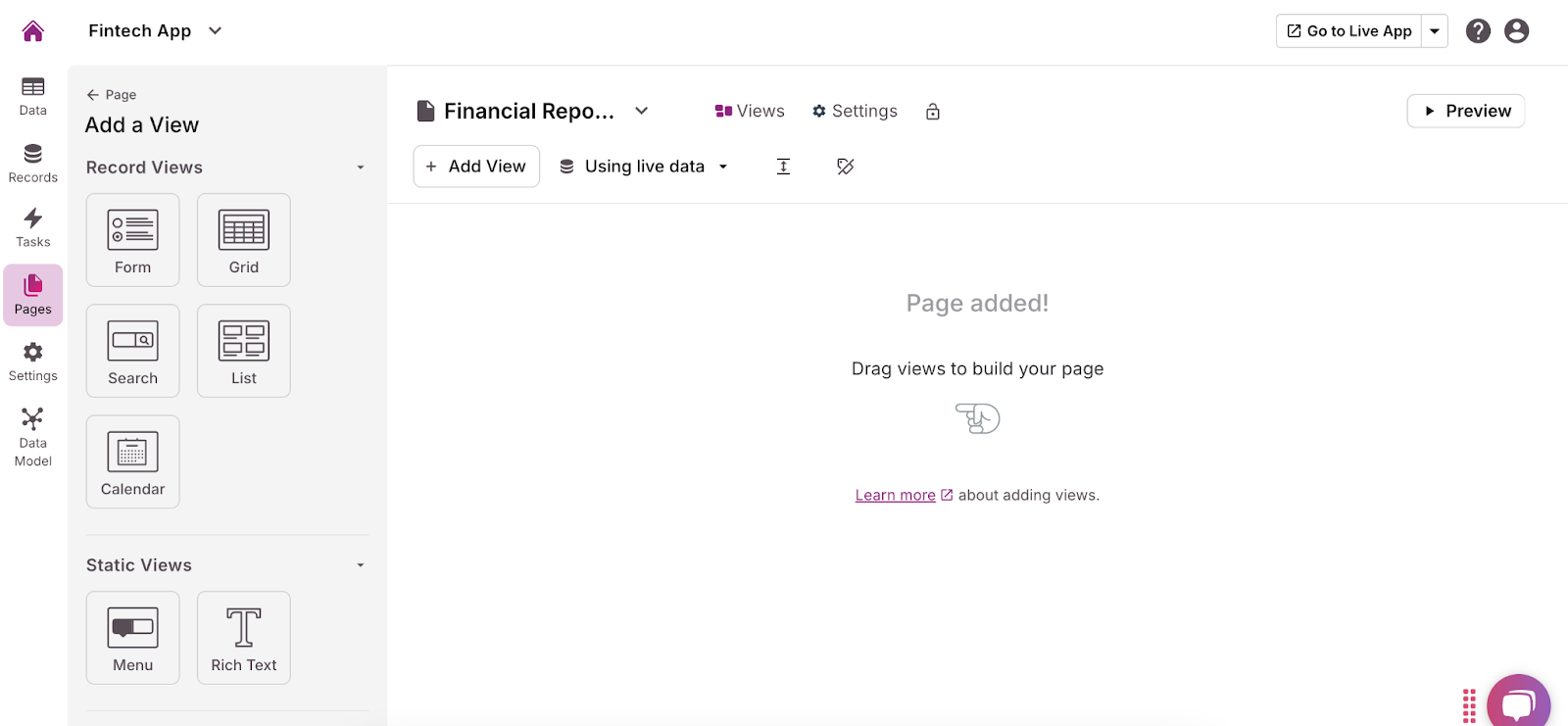Viewport: 1568px width, 726px height.
Task: Follow the Learn more link
Action: pos(895,496)
